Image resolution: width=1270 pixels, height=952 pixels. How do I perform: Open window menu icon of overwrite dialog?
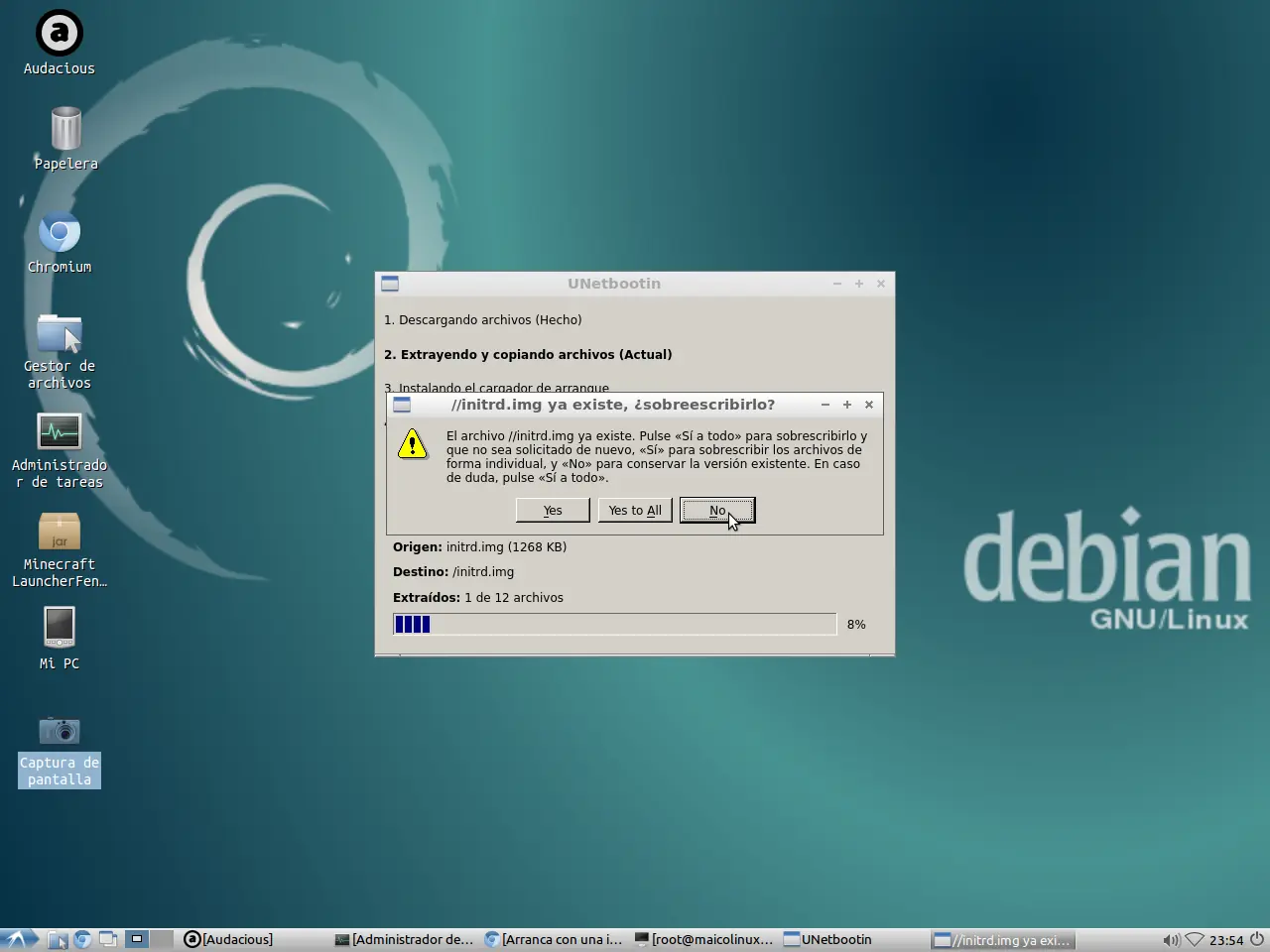pyautogui.click(x=402, y=405)
